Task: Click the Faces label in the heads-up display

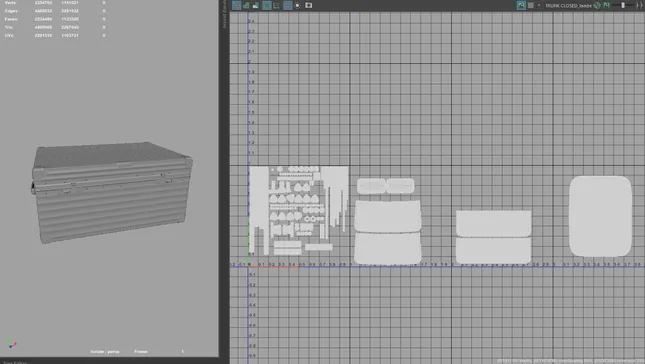Action: pyautogui.click(x=11, y=19)
